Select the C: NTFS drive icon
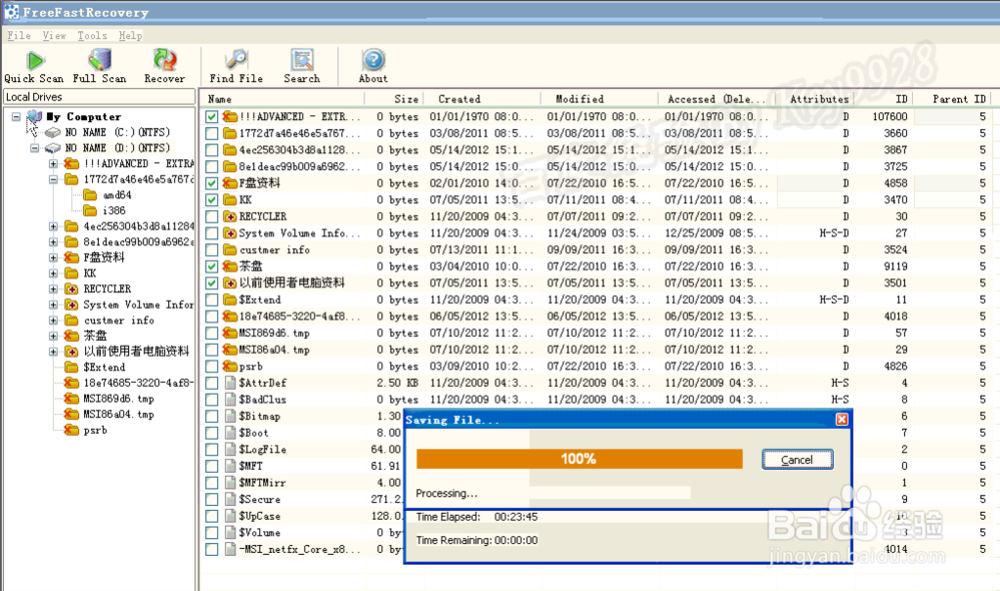The image size is (1000, 591). pyautogui.click(x=53, y=133)
